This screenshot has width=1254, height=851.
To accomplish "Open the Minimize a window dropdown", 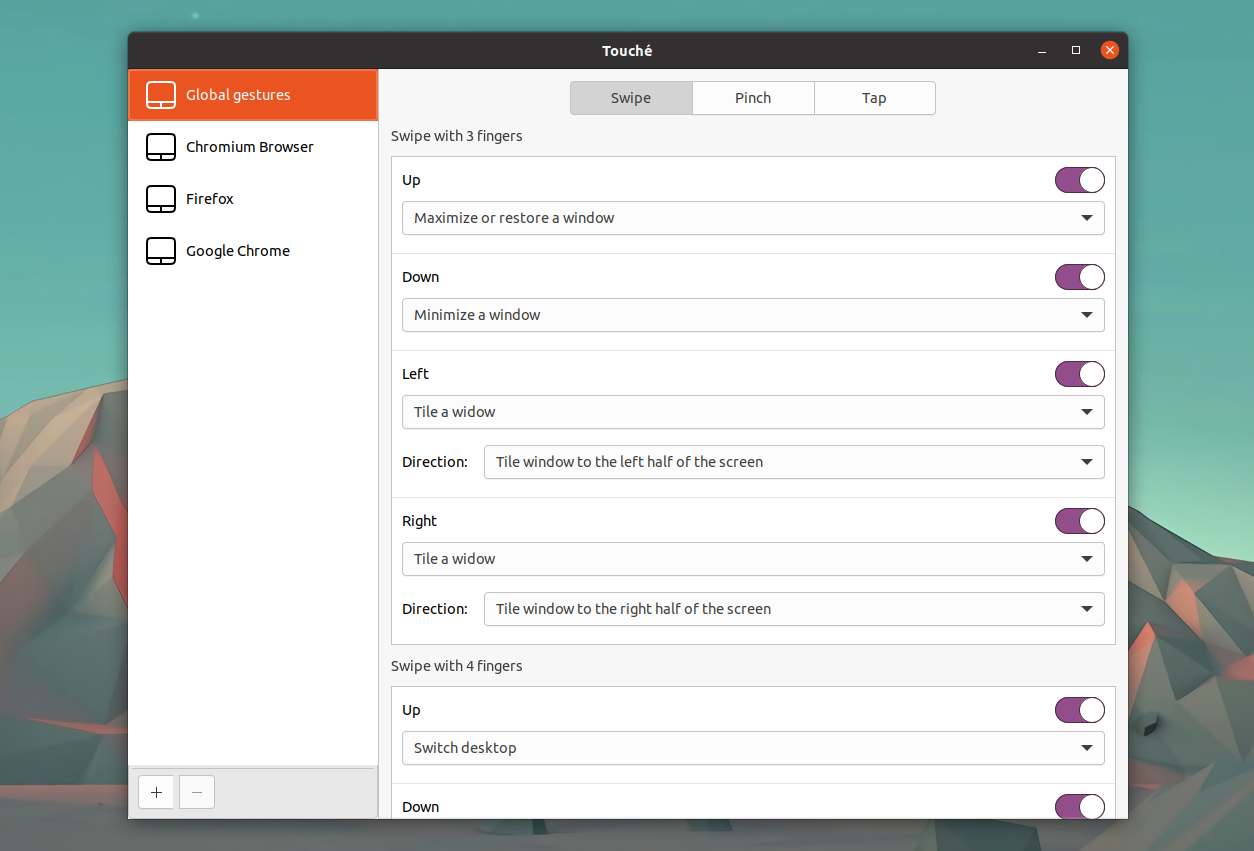I will coord(752,314).
